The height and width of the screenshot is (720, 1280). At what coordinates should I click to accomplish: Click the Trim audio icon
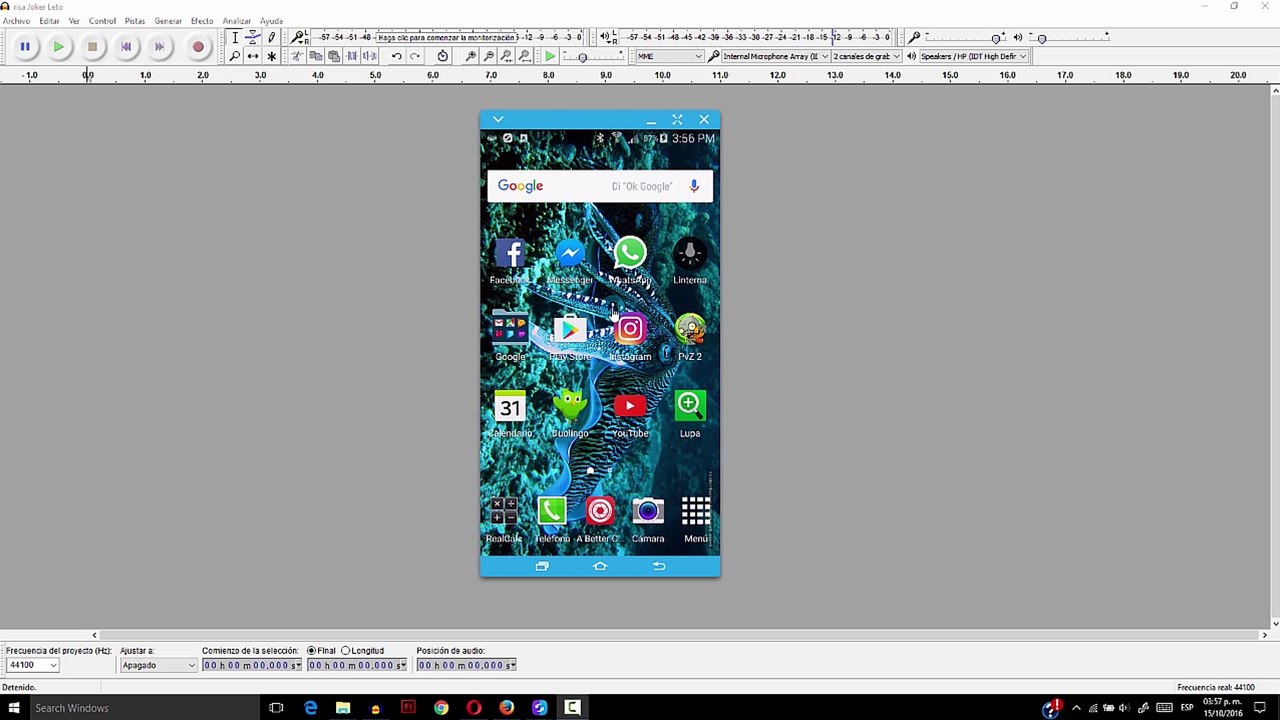pyautogui.click(x=351, y=56)
